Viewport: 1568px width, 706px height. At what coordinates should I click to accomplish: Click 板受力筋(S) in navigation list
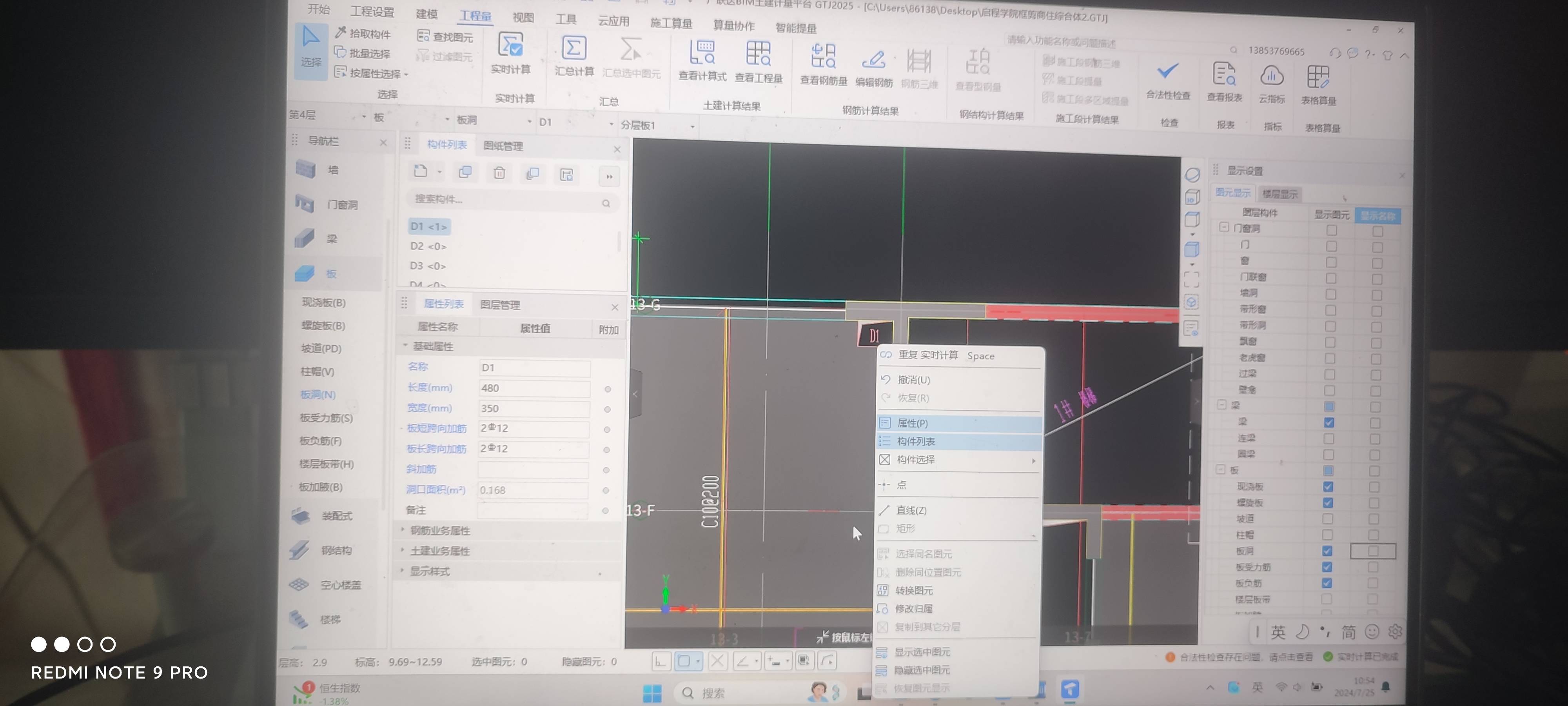326,417
